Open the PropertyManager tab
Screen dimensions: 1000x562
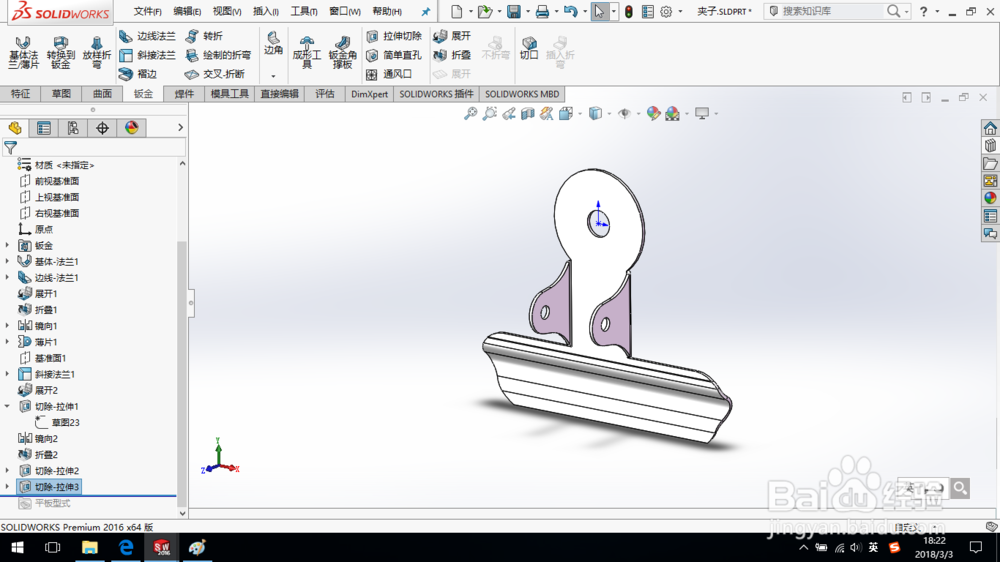tap(43, 128)
